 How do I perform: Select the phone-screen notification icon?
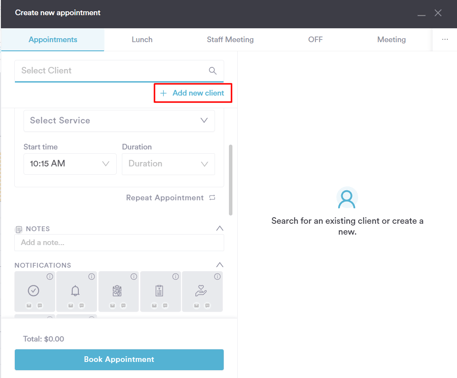coord(159,291)
